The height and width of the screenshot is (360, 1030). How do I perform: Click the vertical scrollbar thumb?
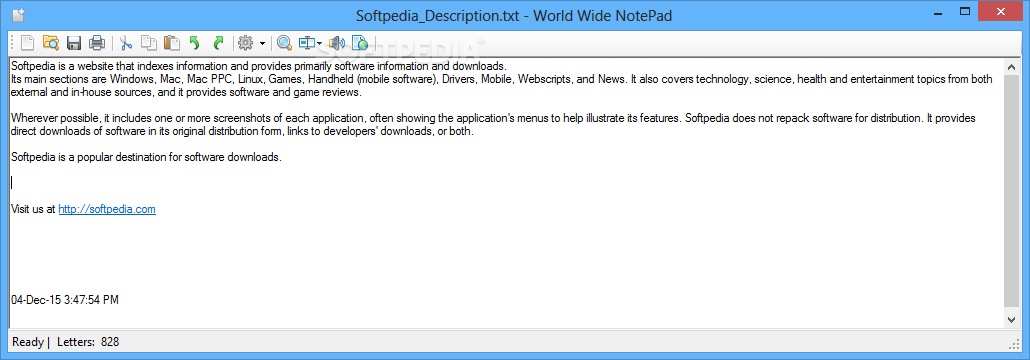coord(1011,191)
